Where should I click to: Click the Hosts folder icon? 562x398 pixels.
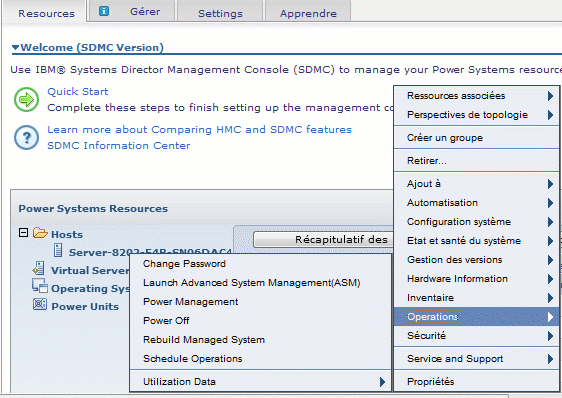coord(40,233)
